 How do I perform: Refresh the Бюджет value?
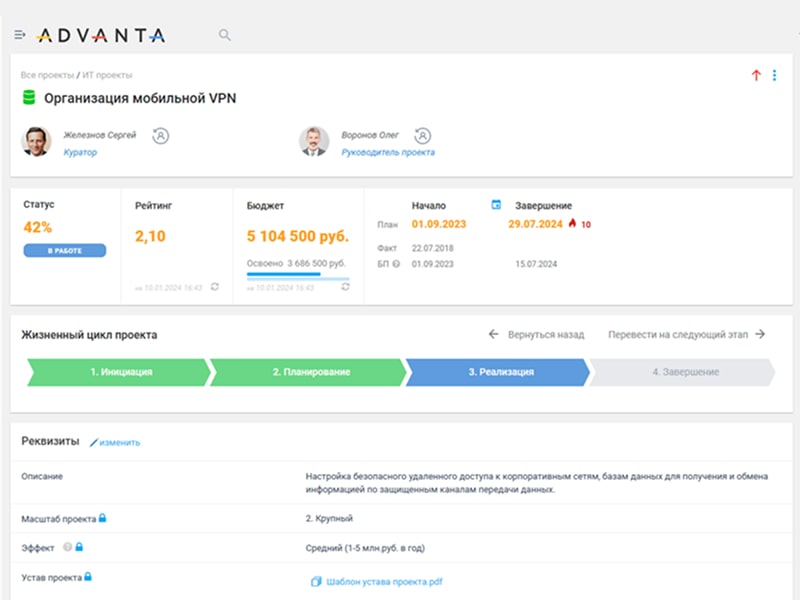click(x=345, y=287)
